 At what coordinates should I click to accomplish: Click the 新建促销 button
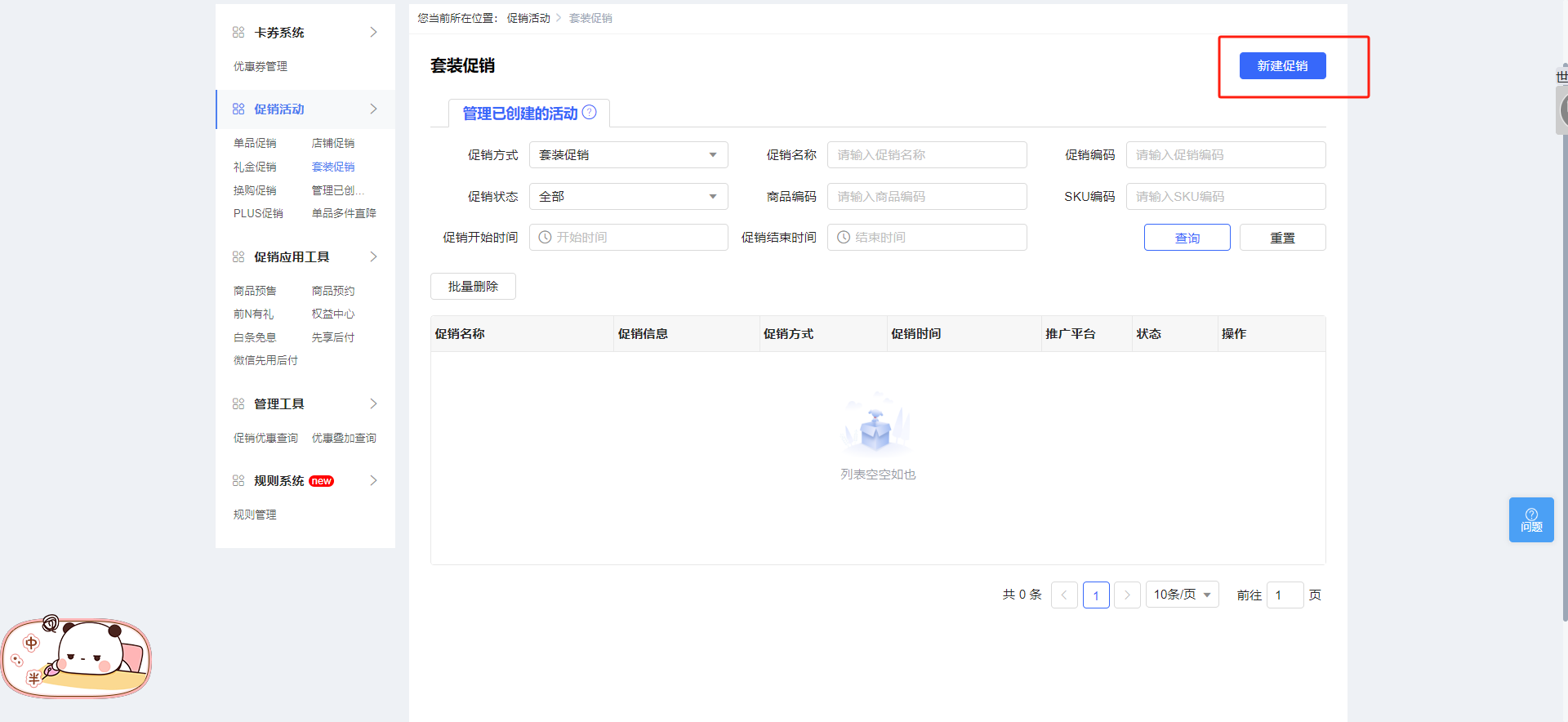1282,66
